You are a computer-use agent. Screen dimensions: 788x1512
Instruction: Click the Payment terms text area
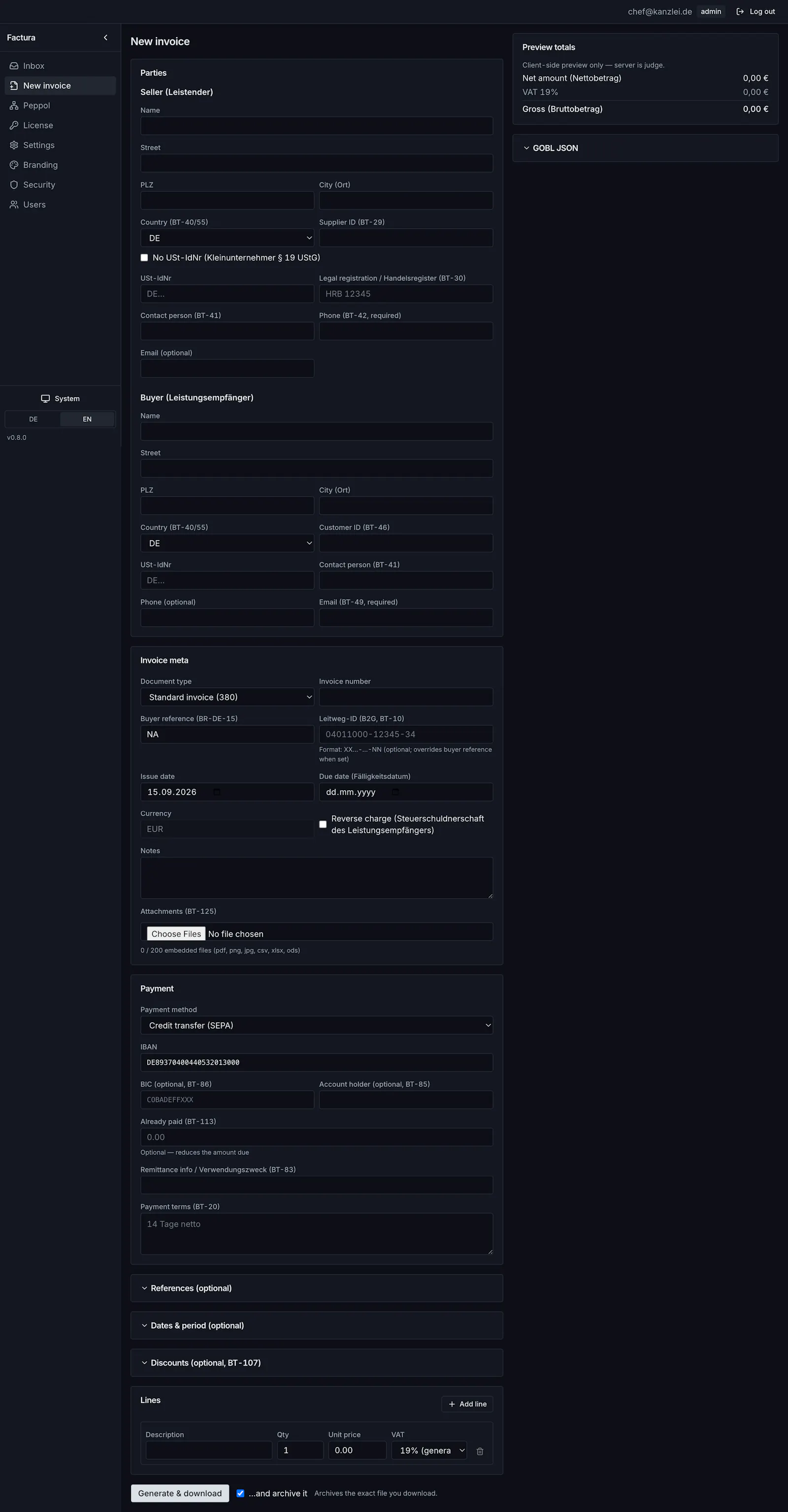tap(316, 1234)
